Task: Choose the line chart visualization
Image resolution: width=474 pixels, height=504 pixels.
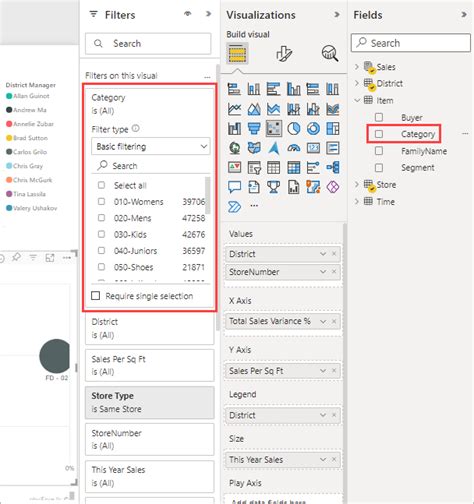Action: (234, 109)
